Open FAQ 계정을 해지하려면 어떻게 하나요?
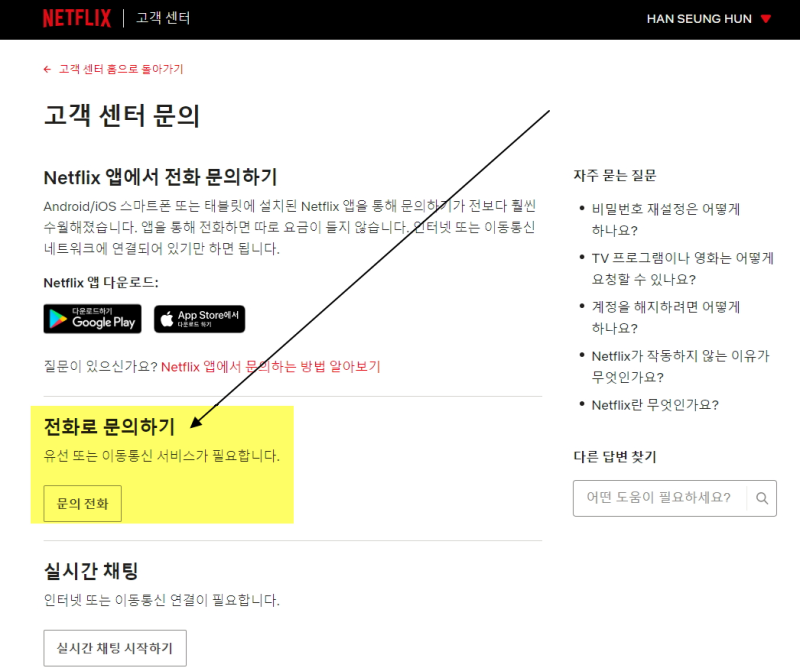This screenshot has height=668, width=800. pyautogui.click(x=665, y=317)
